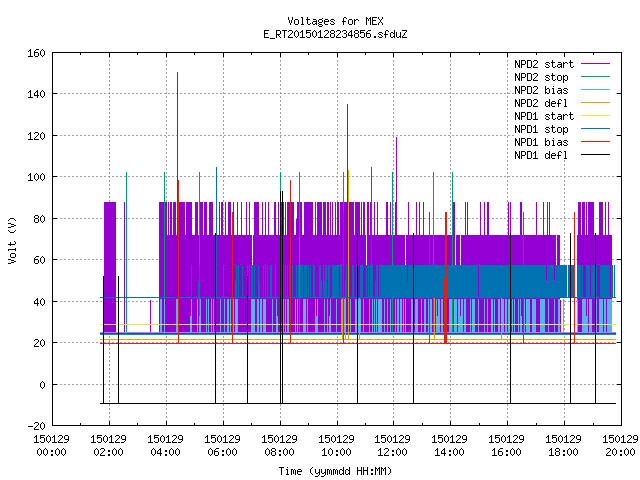Click the x-axis tick label 150129 18:00
This screenshot has width=640, height=480.
click(x=563, y=446)
